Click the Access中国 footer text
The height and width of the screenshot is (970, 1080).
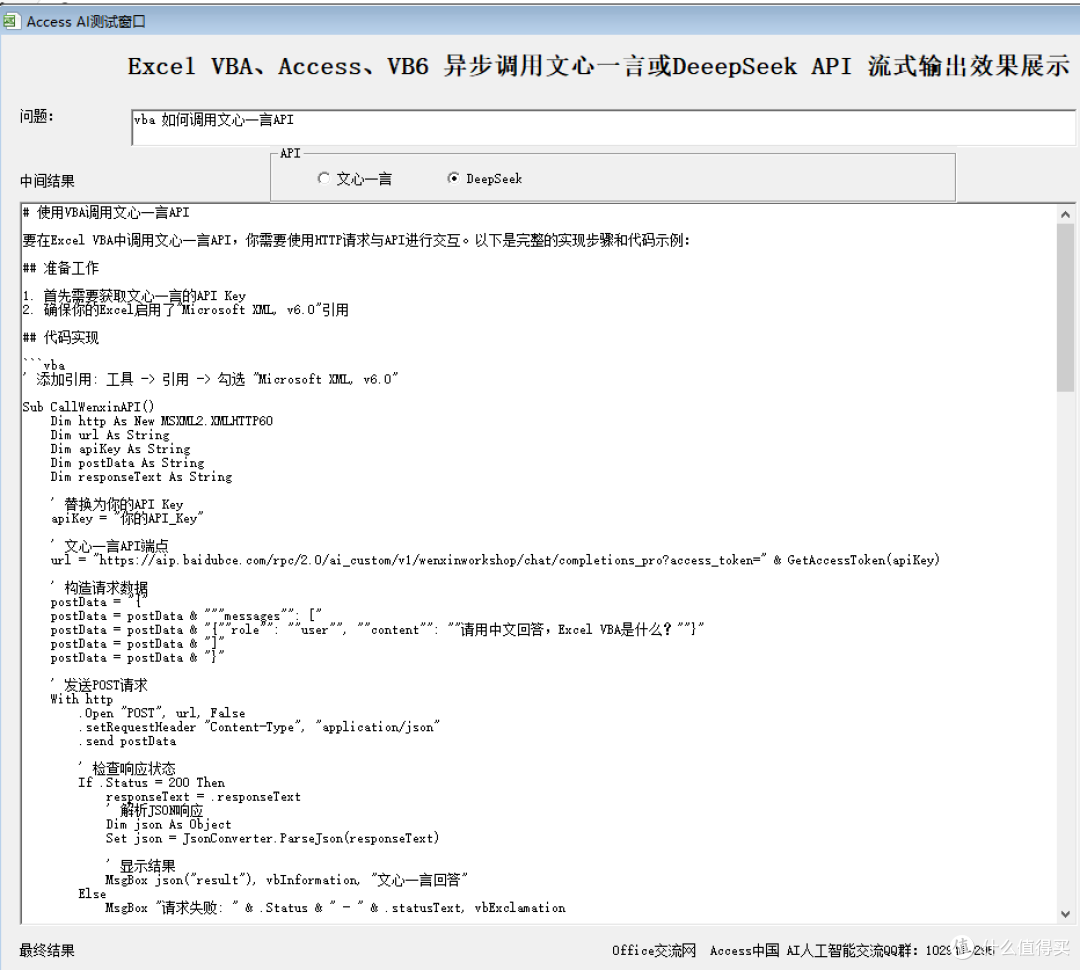point(745,951)
